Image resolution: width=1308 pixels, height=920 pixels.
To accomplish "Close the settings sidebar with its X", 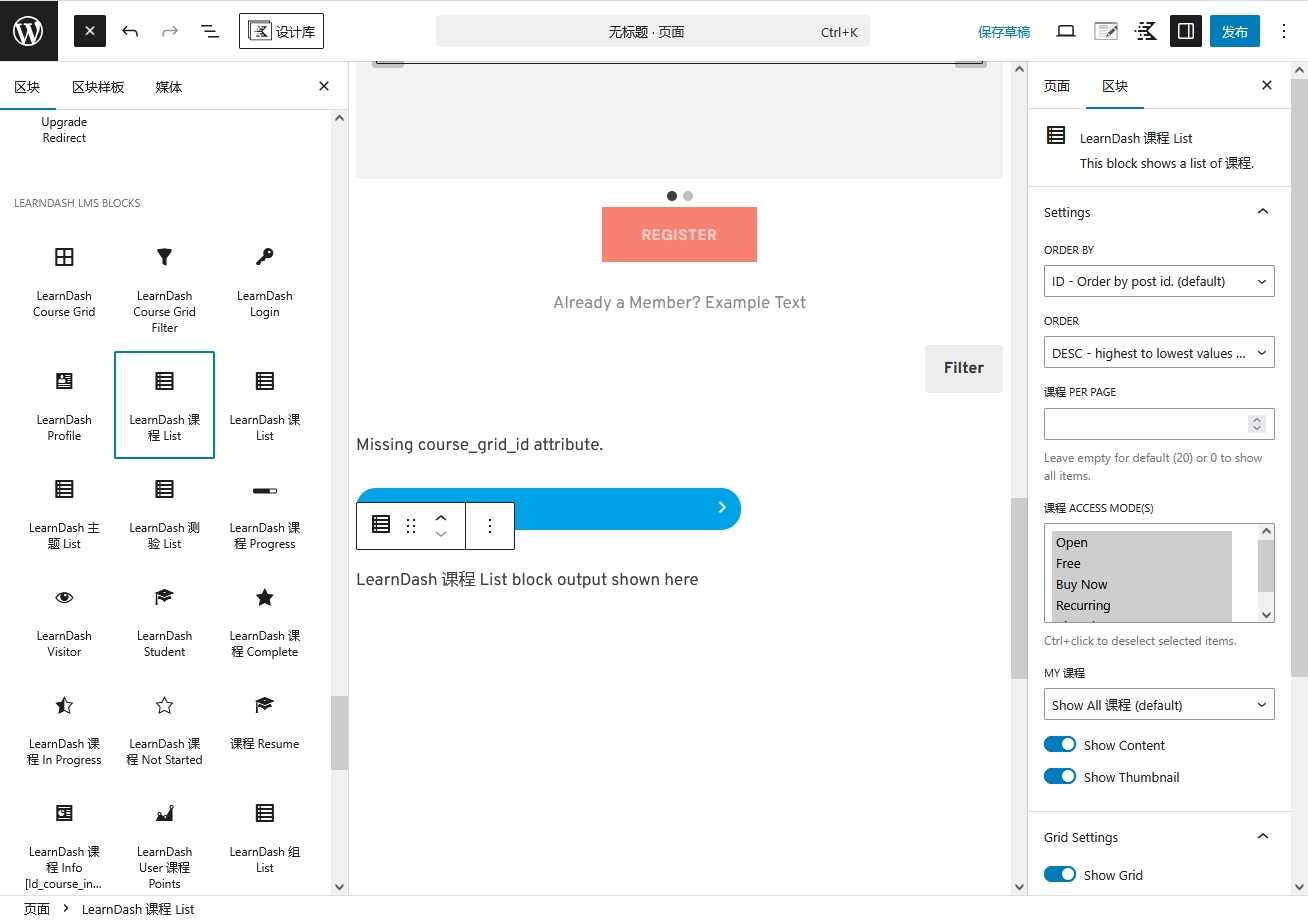I will (1267, 86).
